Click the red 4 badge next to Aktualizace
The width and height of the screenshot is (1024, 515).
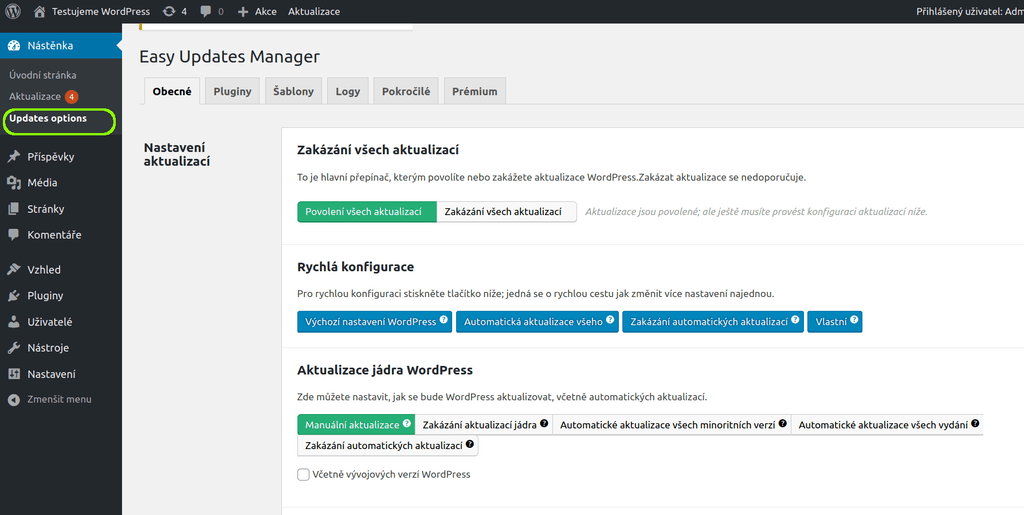pos(71,97)
